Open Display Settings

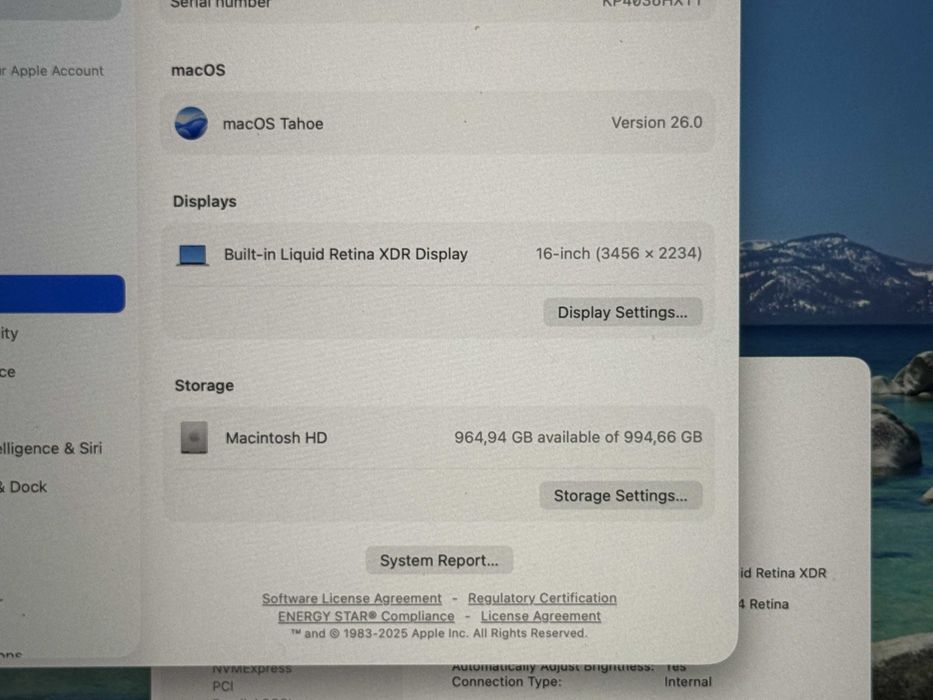point(622,312)
